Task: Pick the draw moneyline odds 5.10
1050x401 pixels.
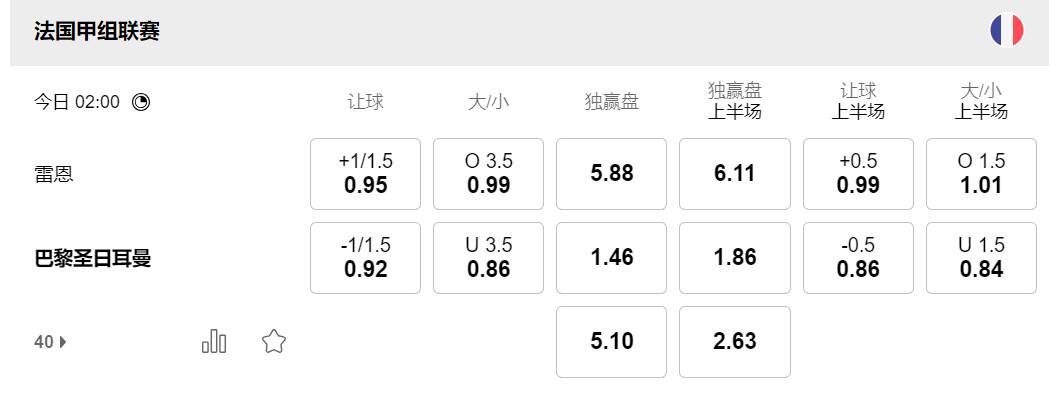Action: (x=611, y=342)
